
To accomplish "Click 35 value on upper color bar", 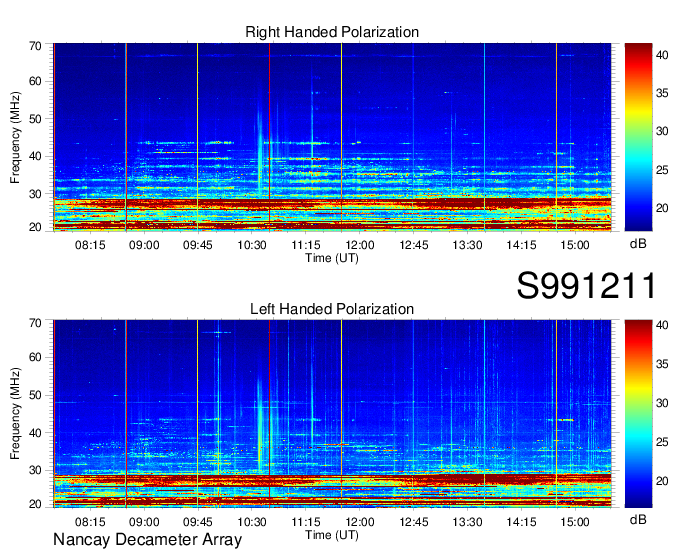I will point(662,93).
